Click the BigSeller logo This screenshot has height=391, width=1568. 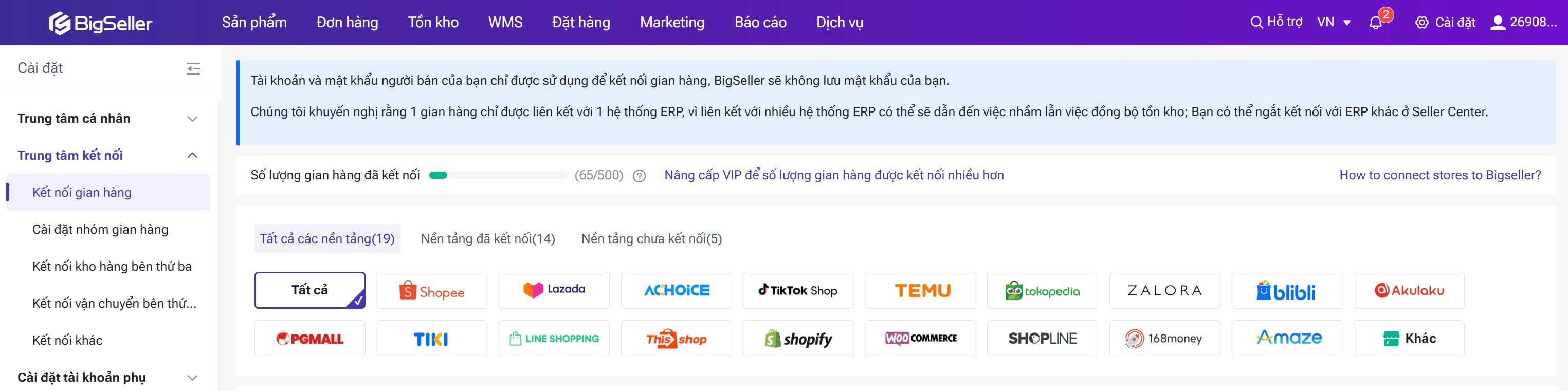click(x=100, y=23)
